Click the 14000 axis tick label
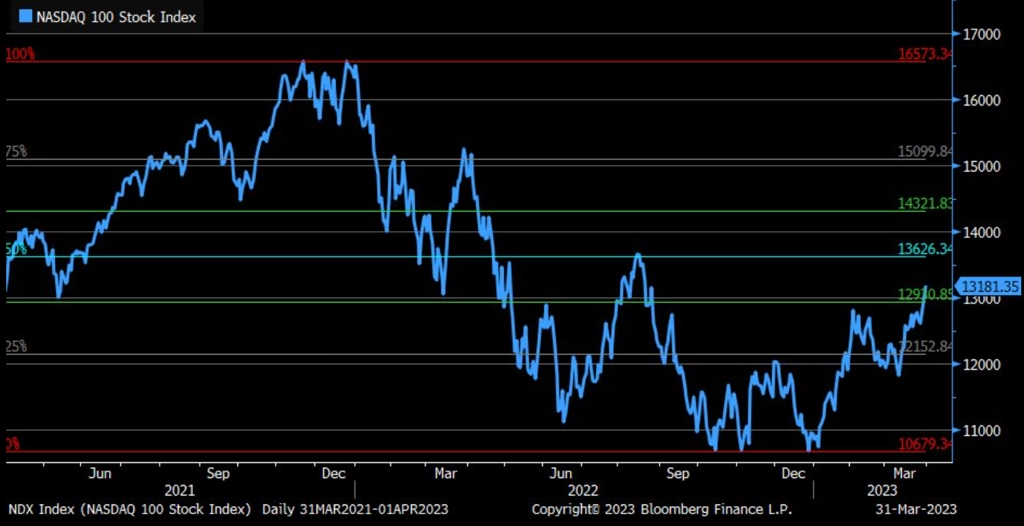1024x526 pixels. click(x=980, y=232)
